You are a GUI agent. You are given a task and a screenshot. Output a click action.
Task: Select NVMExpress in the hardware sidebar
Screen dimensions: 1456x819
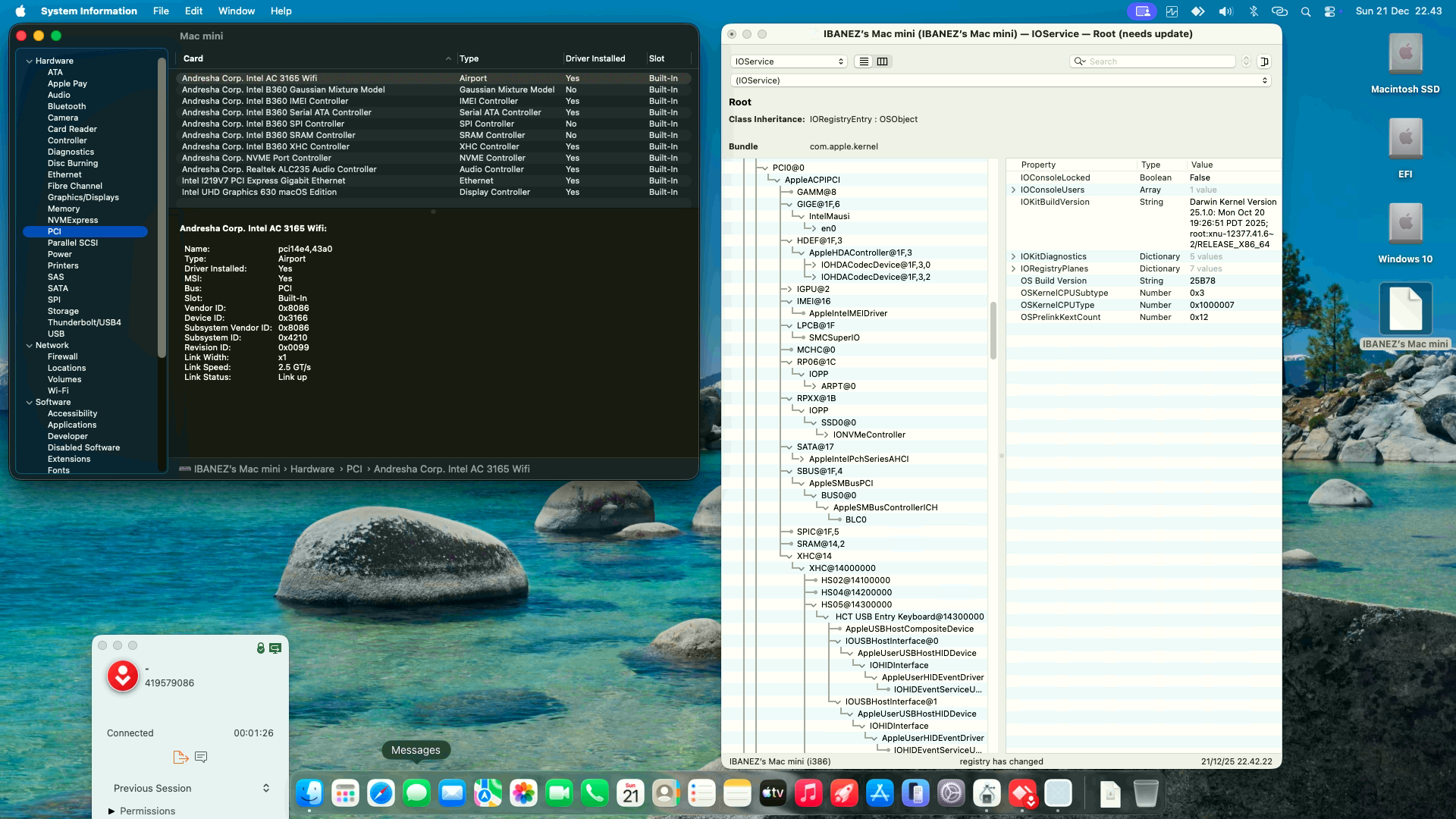pyautogui.click(x=73, y=220)
